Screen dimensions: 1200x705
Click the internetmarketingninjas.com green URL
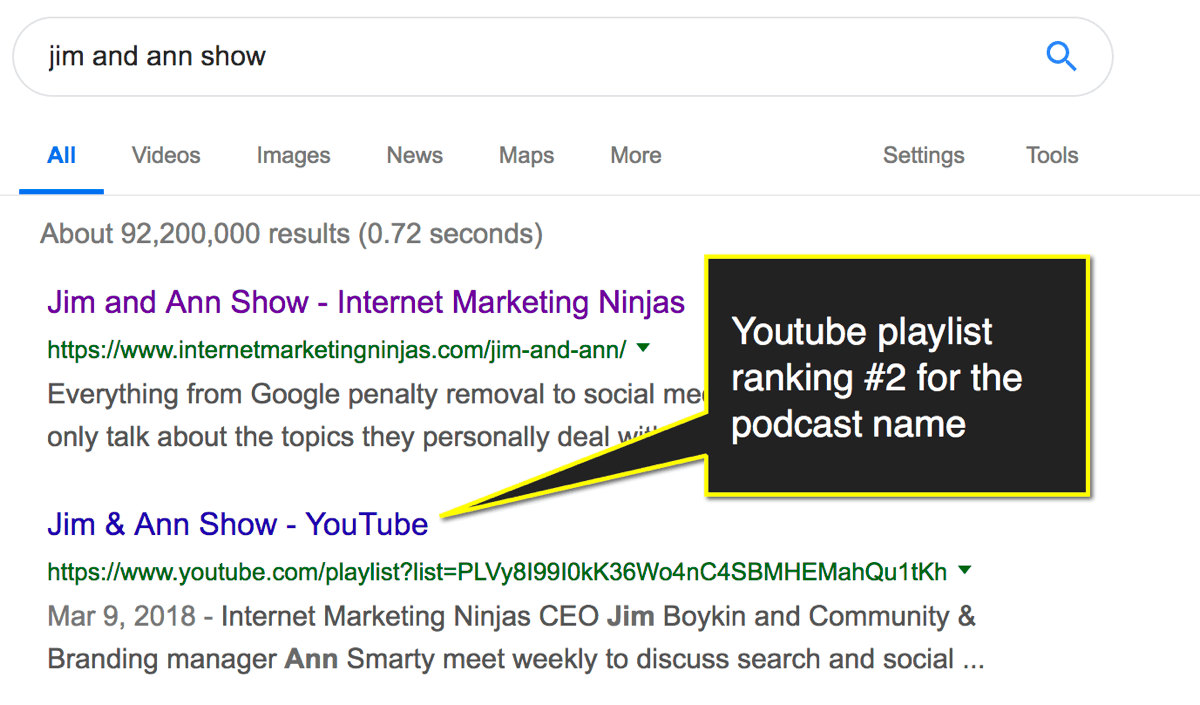pyautogui.click(x=337, y=350)
